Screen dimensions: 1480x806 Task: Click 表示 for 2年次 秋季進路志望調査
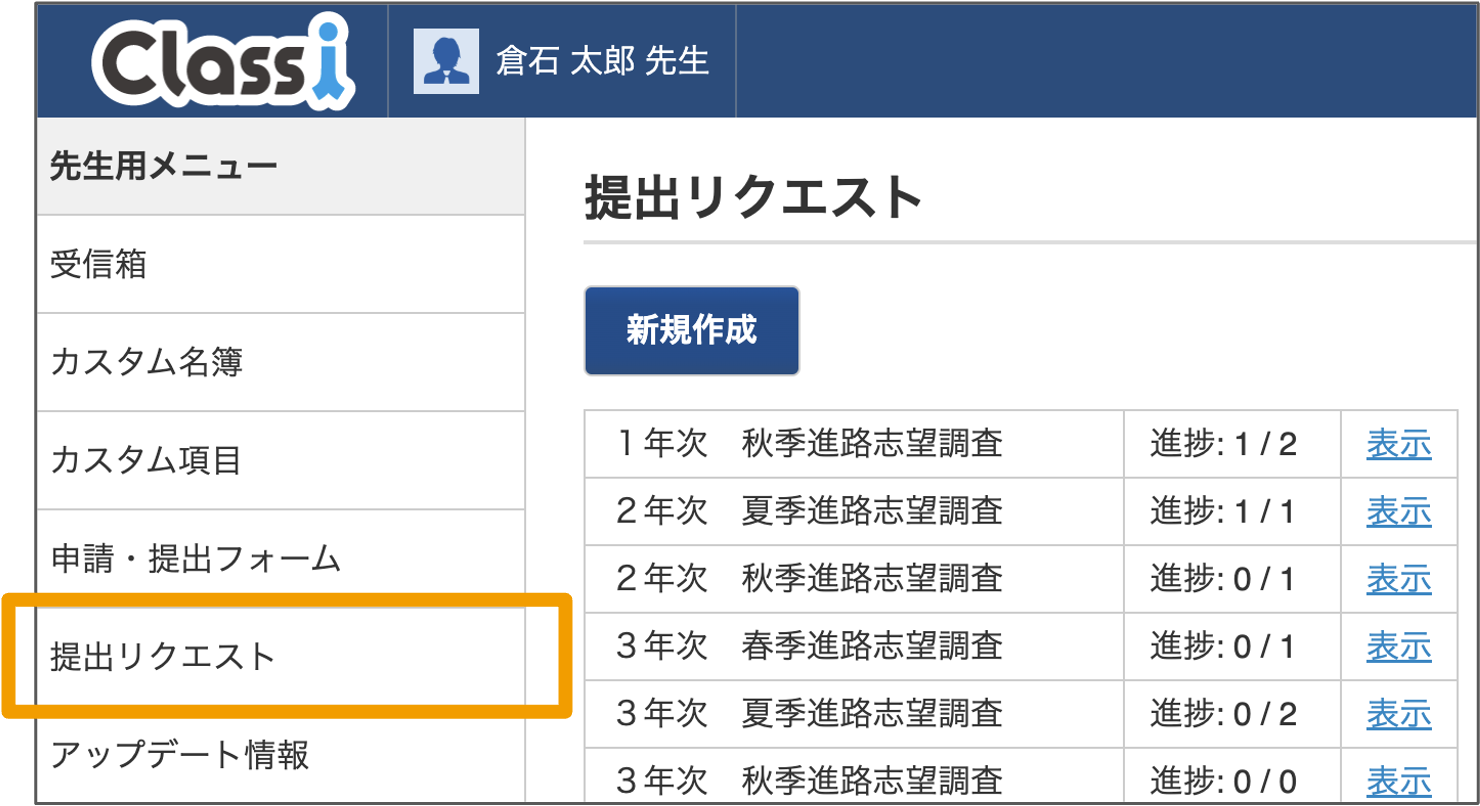(1398, 578)
